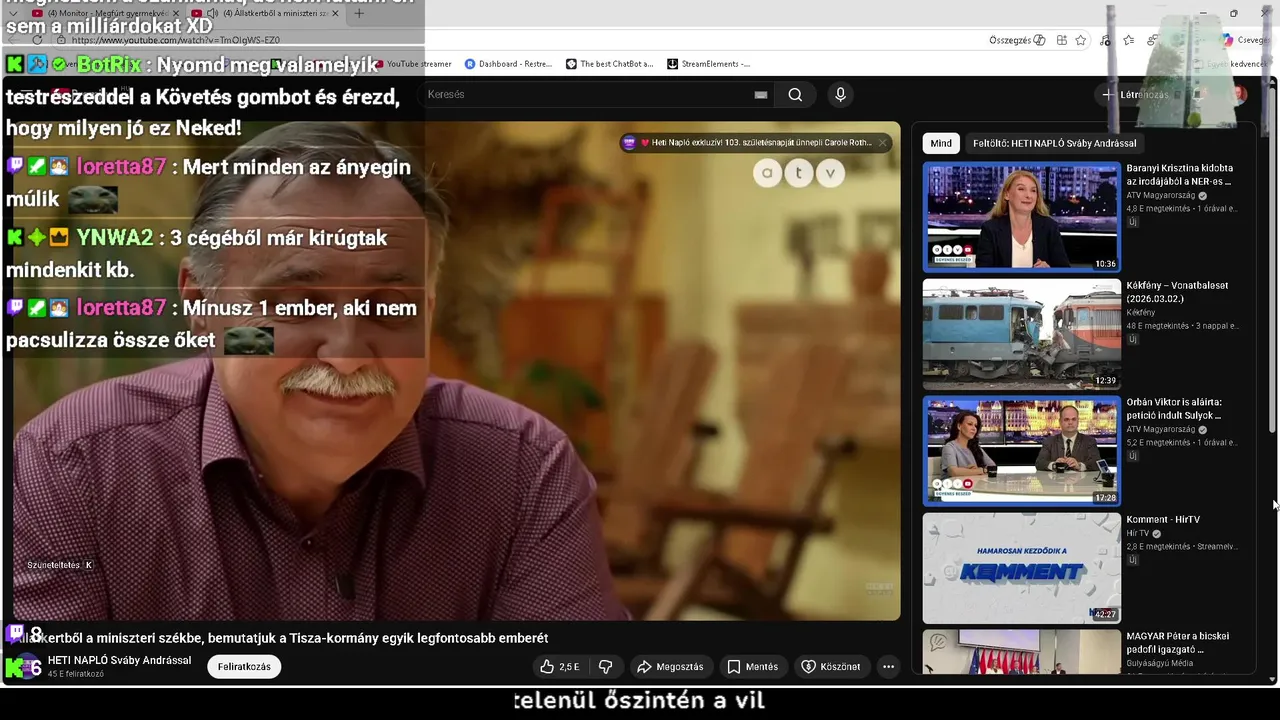1280x720 pixels.
Task: Open the on-screen keyboard icon in search box
Action: click(761, 94)
